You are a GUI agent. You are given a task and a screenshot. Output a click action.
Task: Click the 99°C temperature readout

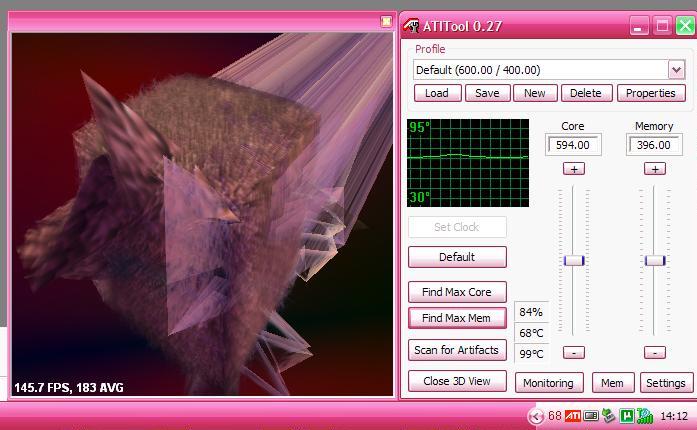pos(531,354)
